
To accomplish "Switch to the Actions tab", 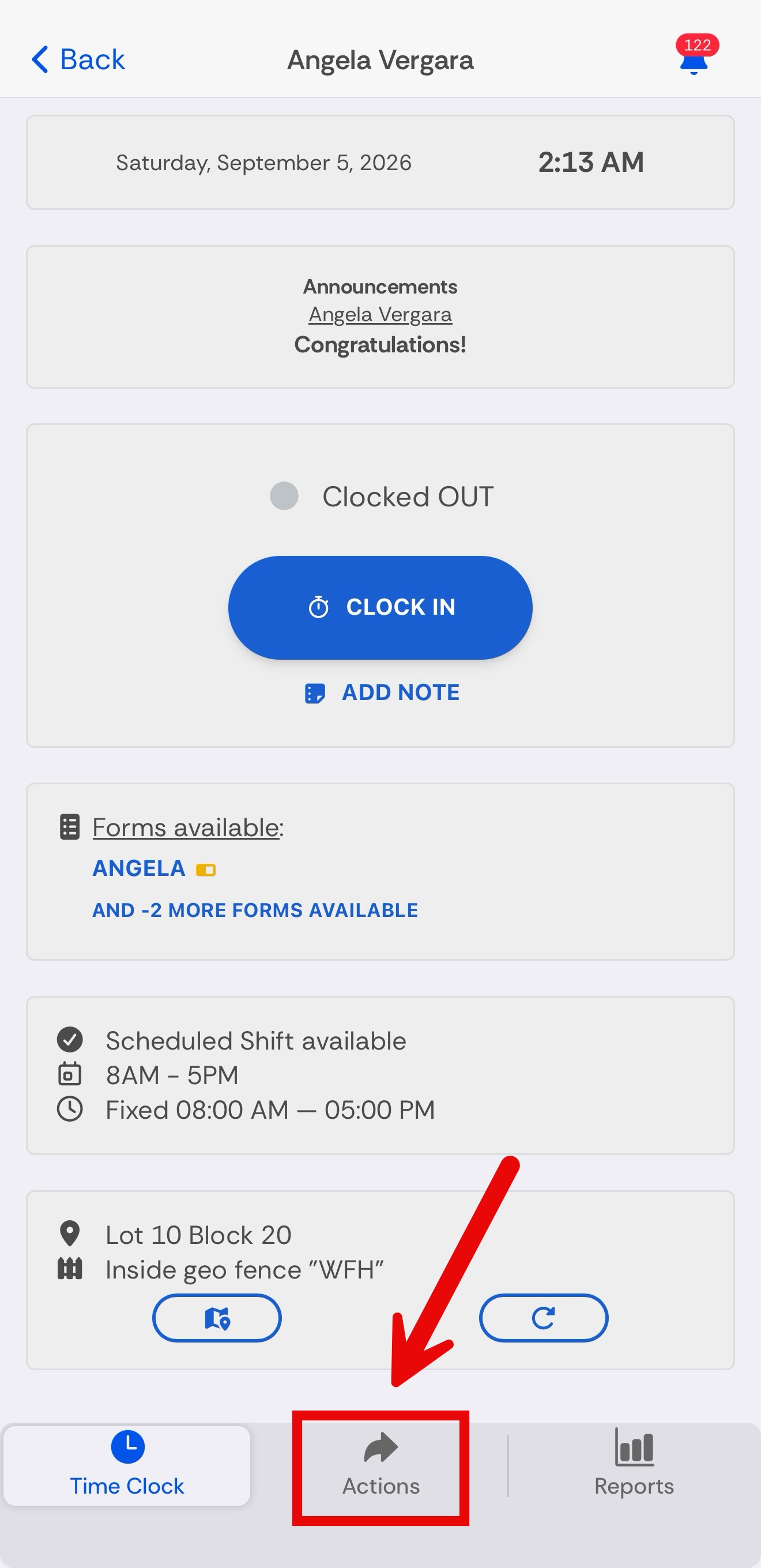I will 381,1466.
